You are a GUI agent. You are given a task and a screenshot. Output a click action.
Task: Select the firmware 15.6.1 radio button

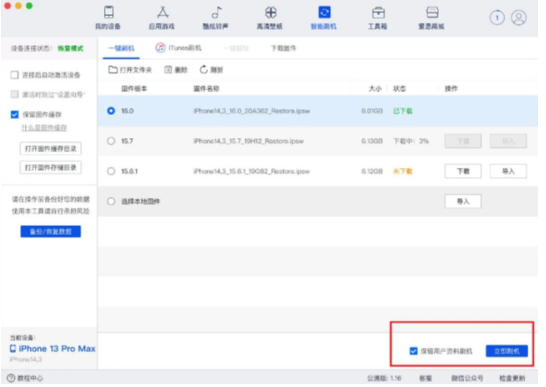(x=111, y=172)
